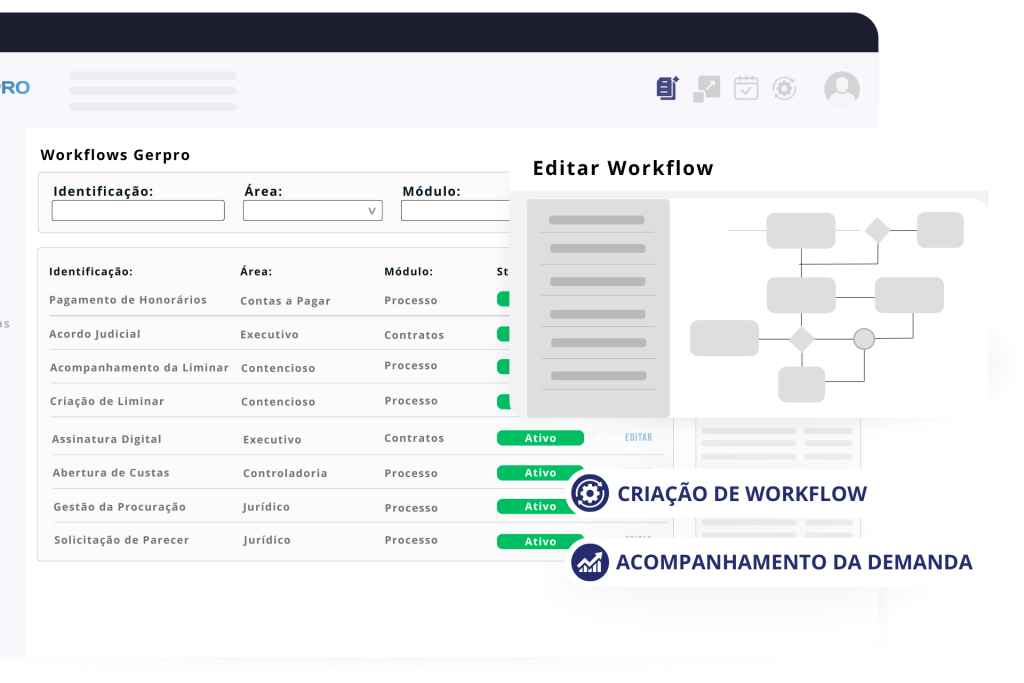The width and height of the screenshot is (1024, 683).
Task: Click the Criação de Workflow label
Action: 742,493
